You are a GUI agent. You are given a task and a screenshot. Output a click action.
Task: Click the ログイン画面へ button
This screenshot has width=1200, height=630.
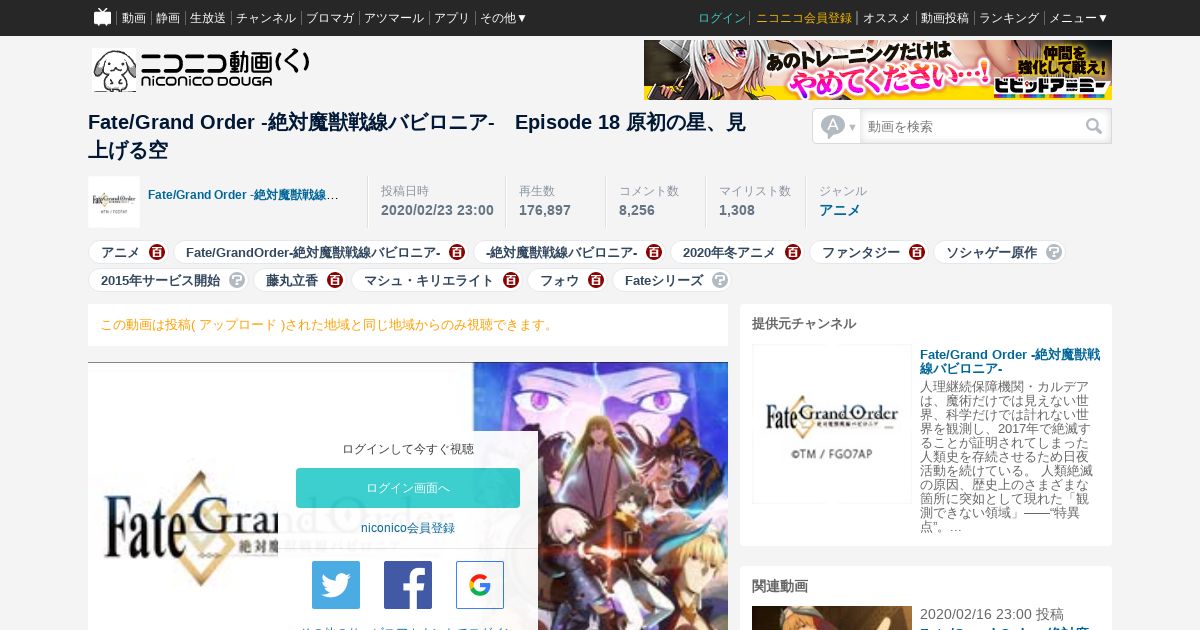click(408, 488)
